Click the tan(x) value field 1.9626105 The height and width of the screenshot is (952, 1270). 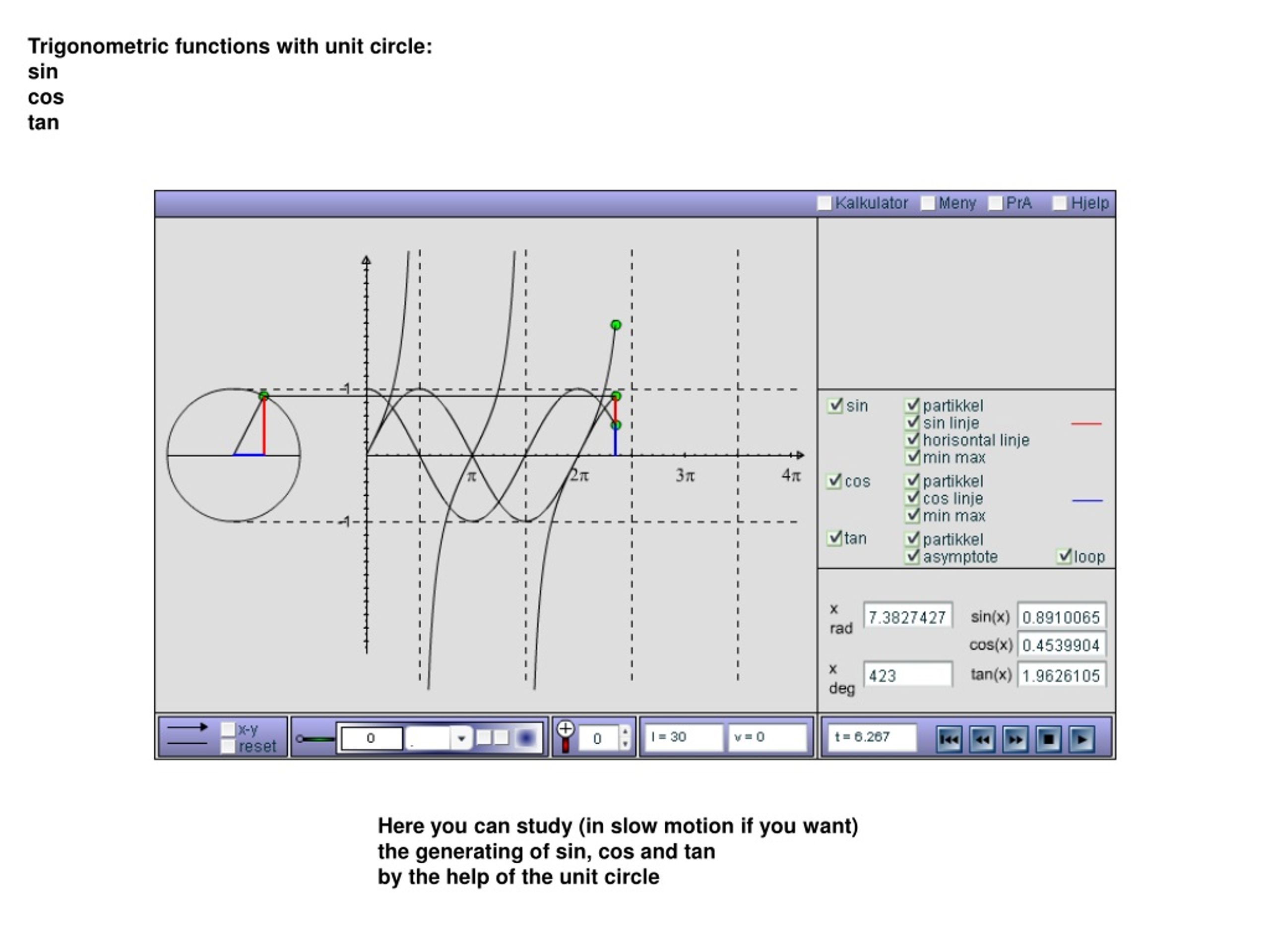click(x=1061, y=675)
